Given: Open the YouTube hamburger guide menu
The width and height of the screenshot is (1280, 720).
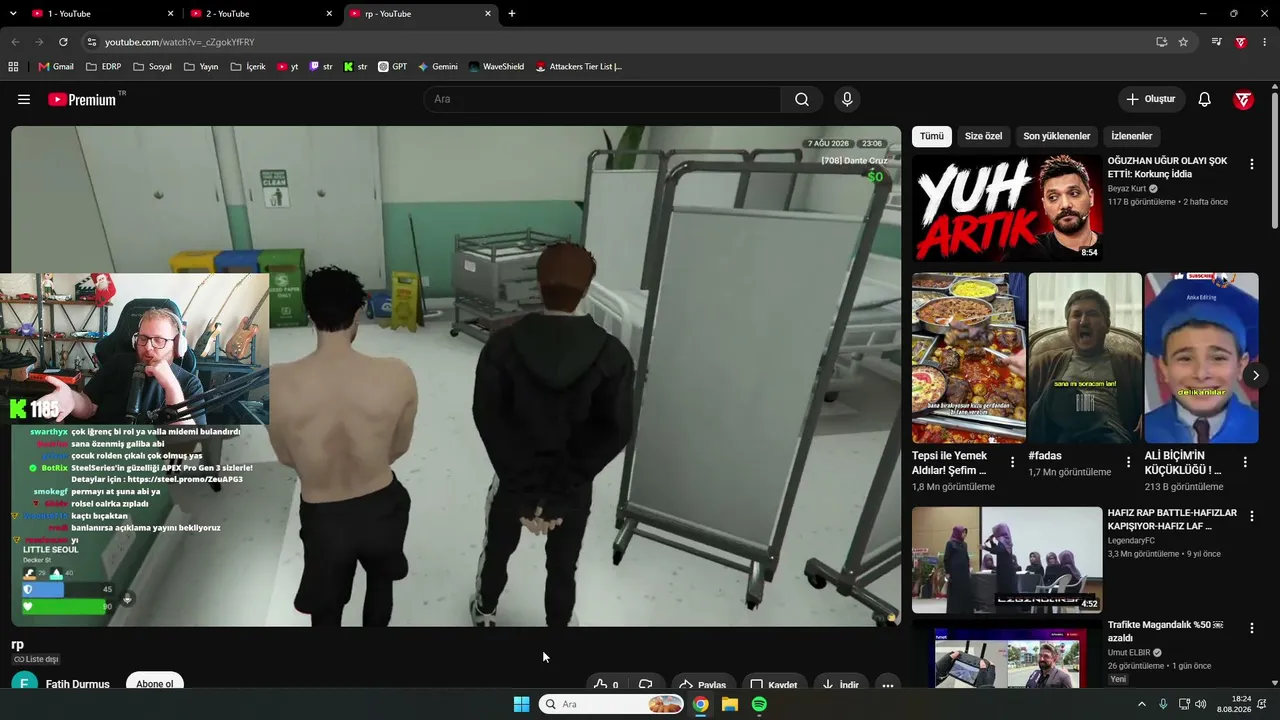Looking at the screenshot, I should pos(24,99).
